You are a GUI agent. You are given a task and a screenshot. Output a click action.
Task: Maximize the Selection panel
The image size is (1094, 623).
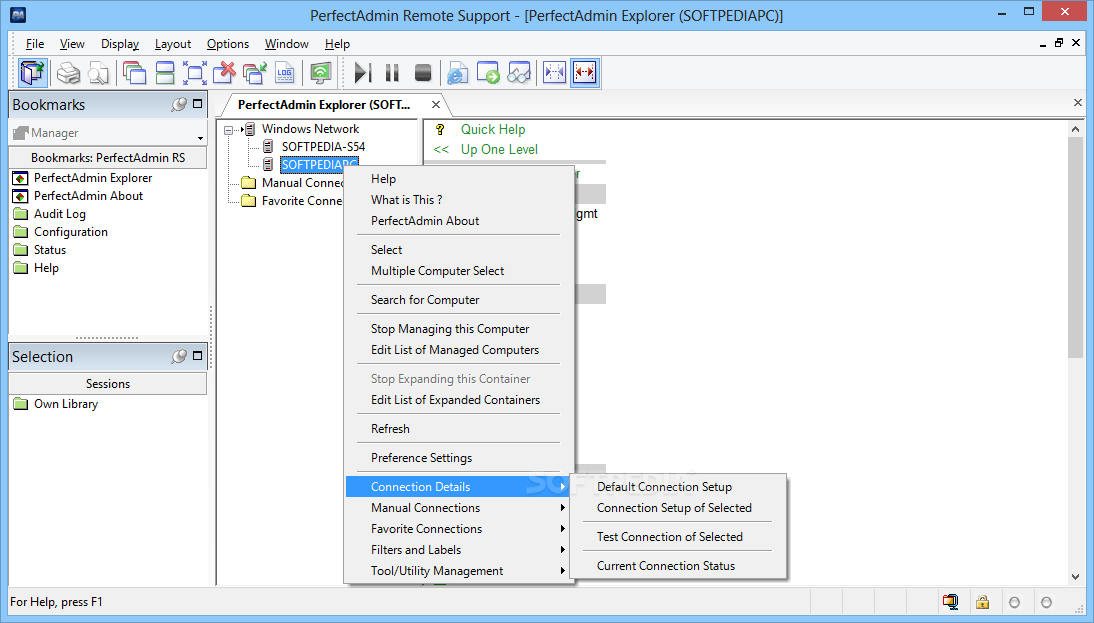[197, 355]
